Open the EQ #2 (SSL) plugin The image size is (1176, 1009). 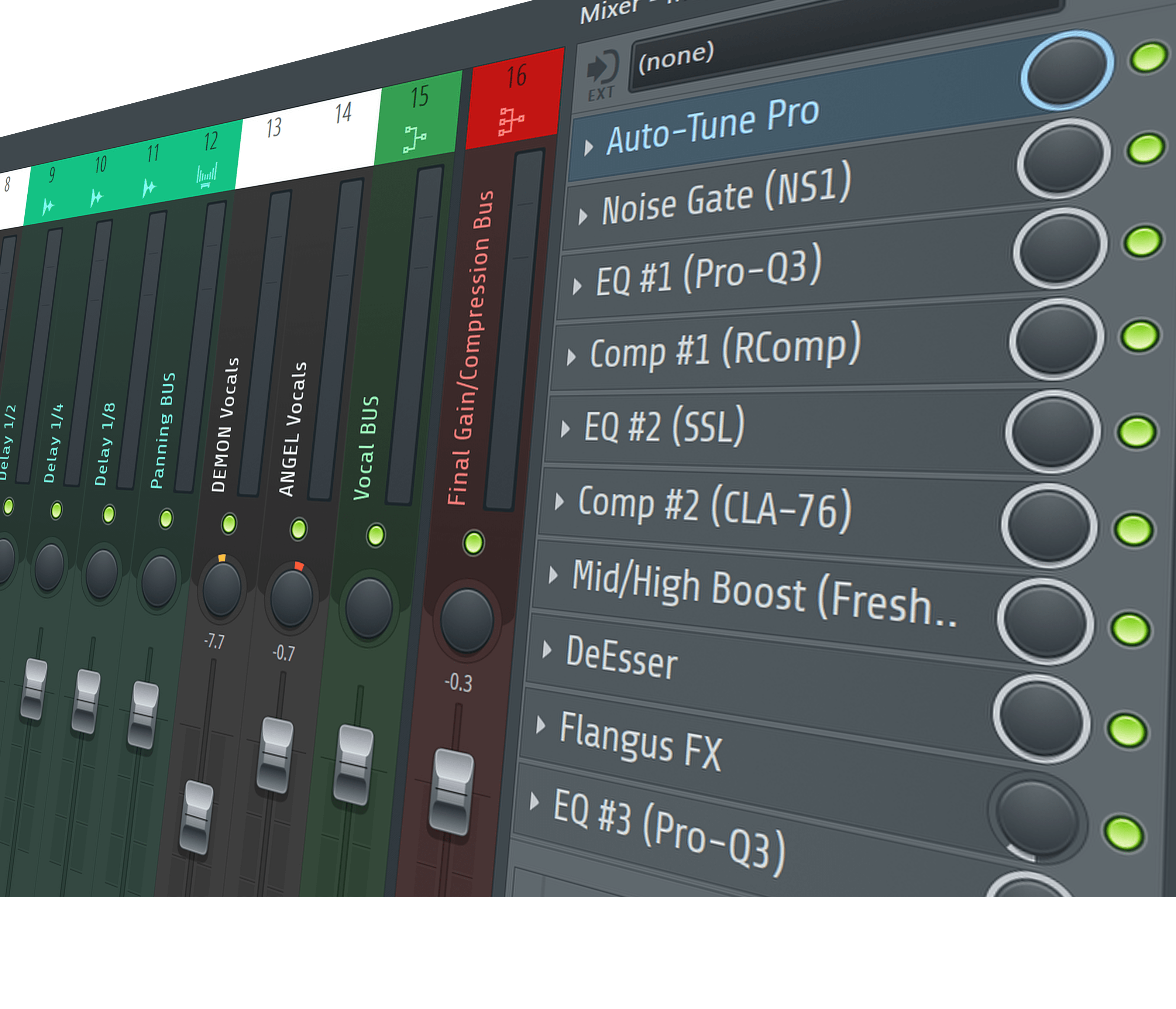pos(664,426)
